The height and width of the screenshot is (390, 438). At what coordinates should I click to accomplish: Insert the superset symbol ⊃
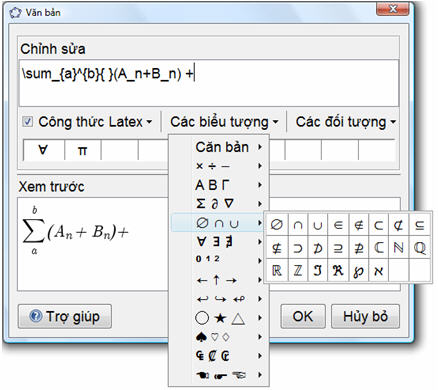(298, 248)
